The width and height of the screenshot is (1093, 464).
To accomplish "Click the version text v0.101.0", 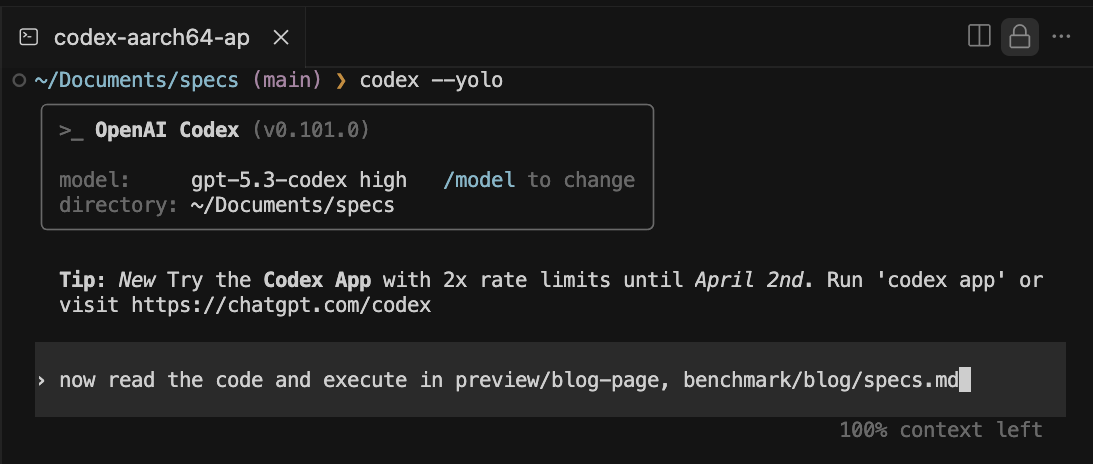I will tap(311, 130).
